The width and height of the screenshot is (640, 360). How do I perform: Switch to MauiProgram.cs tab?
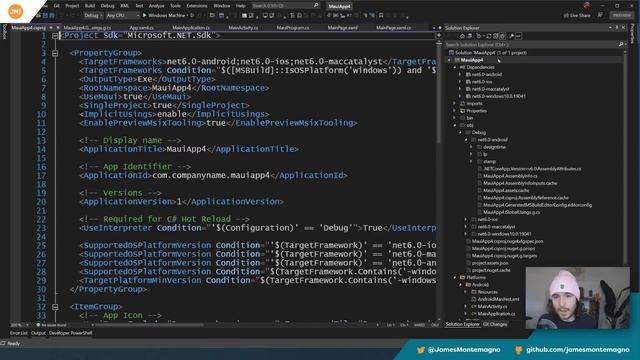pos(293,28)
